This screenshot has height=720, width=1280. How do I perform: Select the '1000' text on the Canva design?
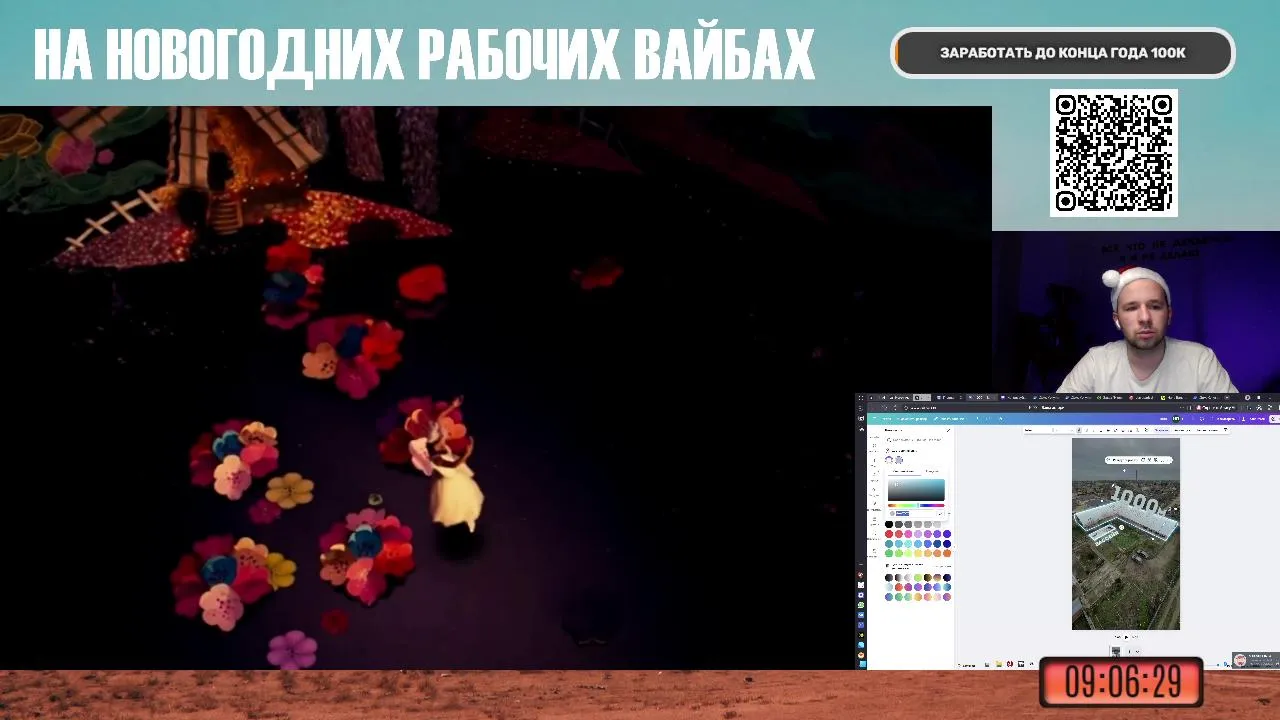point(1136,501)
